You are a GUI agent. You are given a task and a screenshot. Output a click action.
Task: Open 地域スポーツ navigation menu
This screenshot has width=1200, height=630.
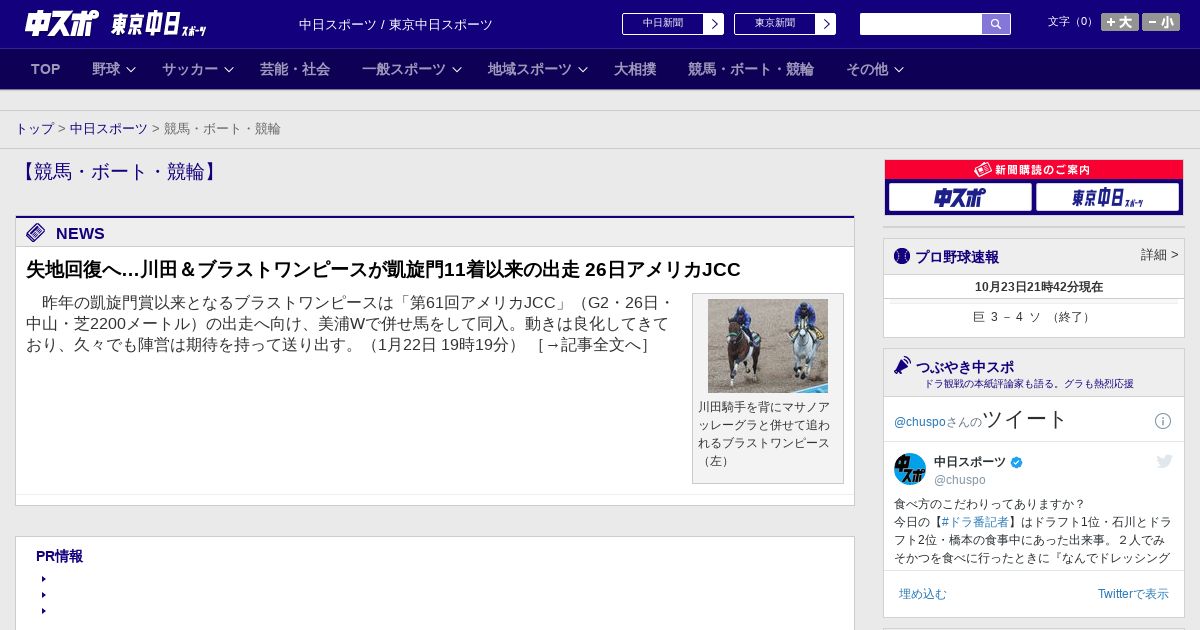pyautogui.click(x=530, y=69)
